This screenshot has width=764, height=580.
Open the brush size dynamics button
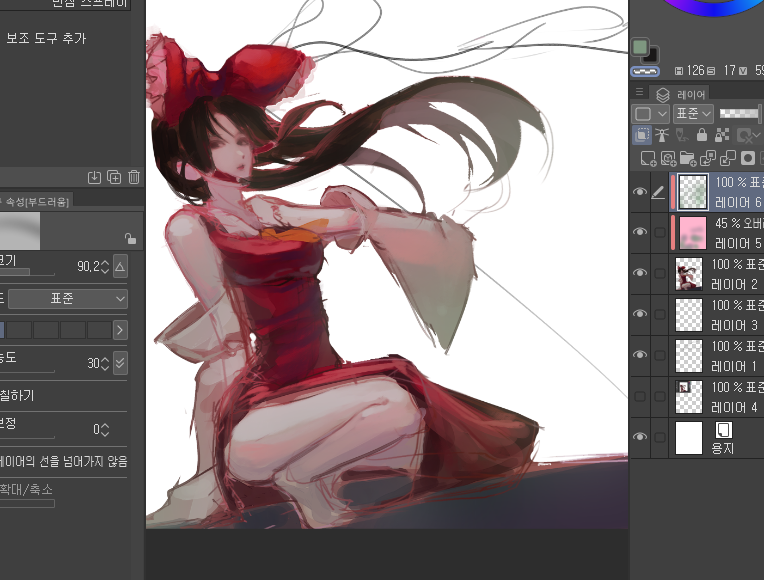pos(120,266)
